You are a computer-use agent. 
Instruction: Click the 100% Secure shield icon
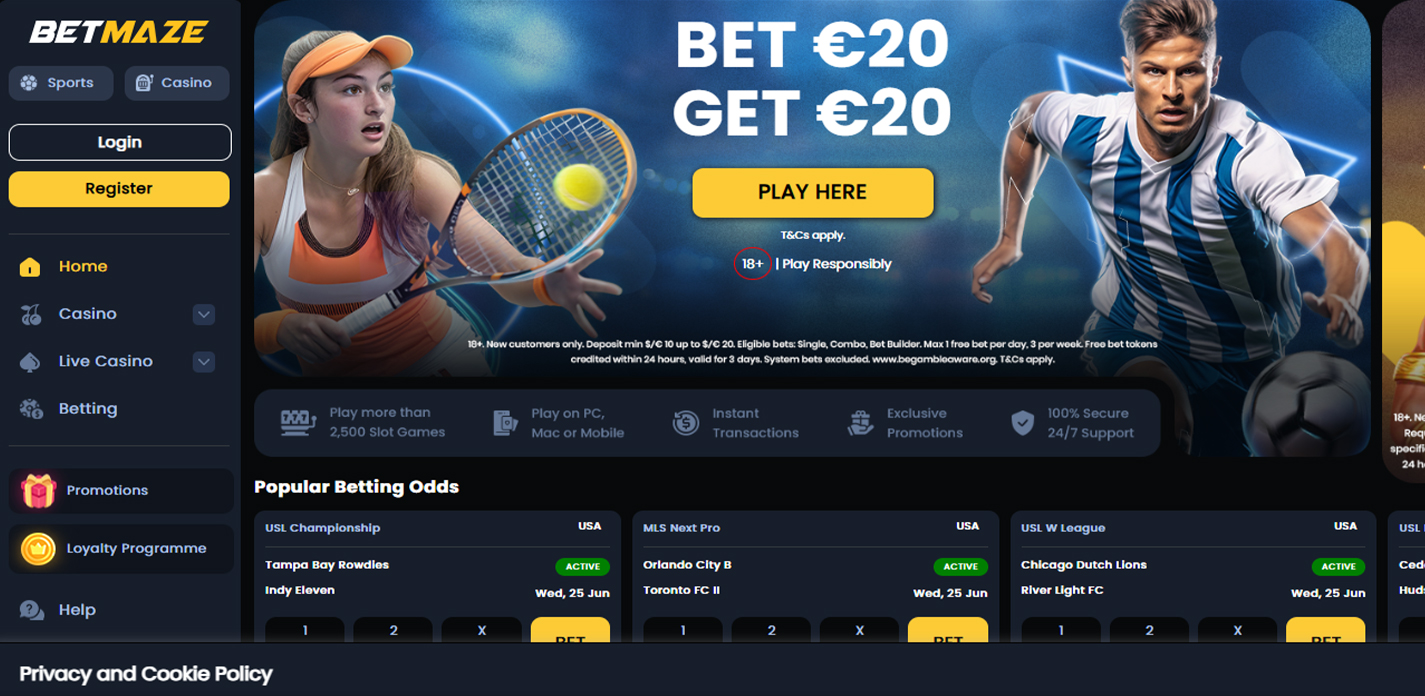click(x=1022, y=423)
